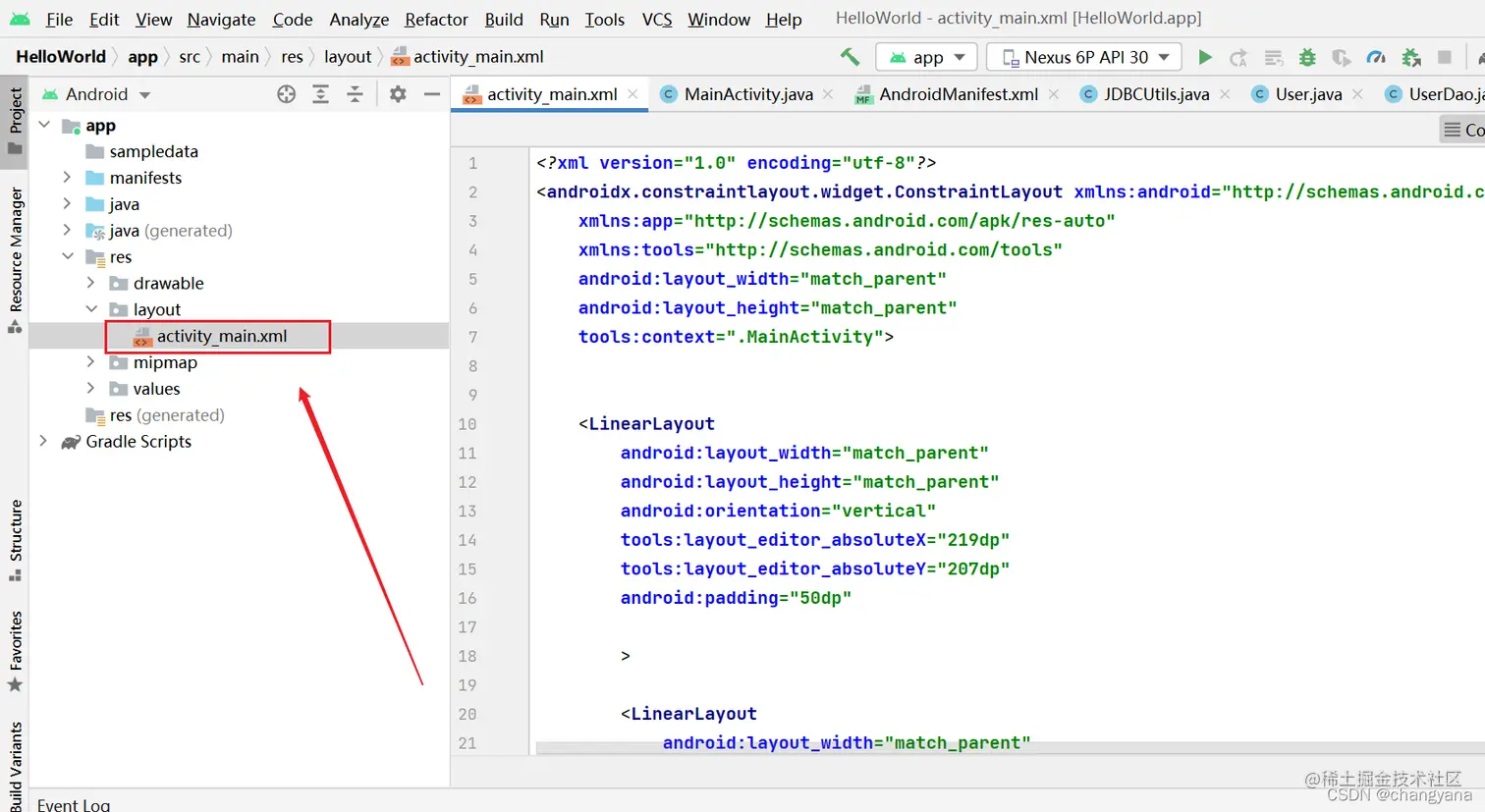The height and width of the screenshot is (812, 1485).
Task: Collapse the app module tree node
Action: 44,126
